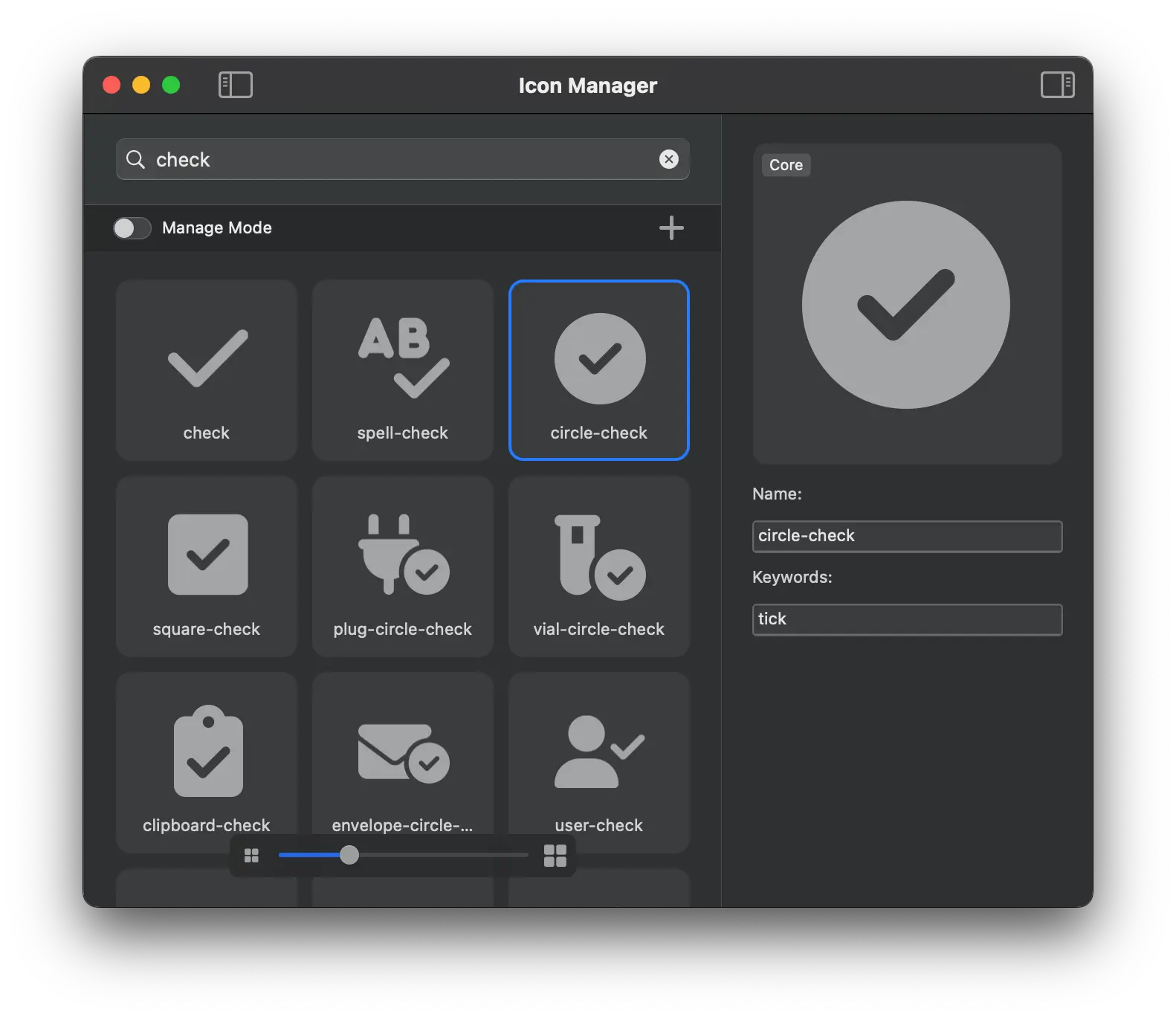Select the square-check icon tile

pos(207,566)
